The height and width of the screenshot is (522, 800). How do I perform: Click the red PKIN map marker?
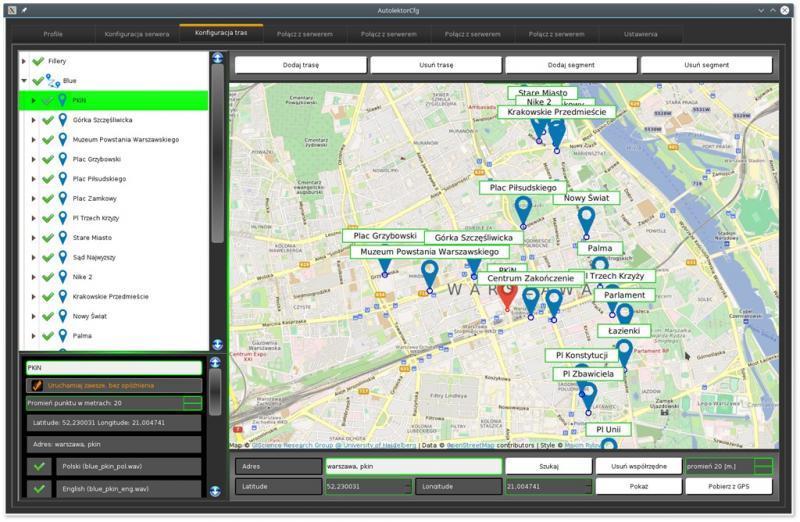click(507, 297)
